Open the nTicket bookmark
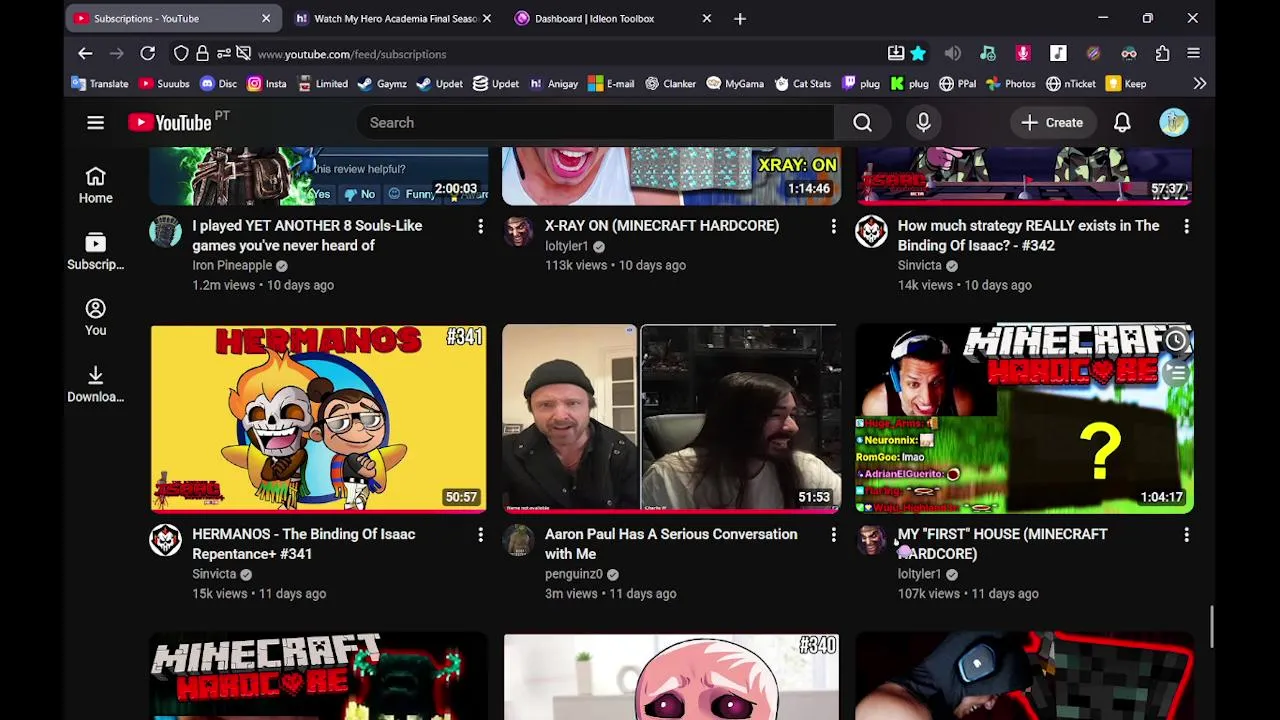This screenshot has width=1280, height=720. 1070,84
